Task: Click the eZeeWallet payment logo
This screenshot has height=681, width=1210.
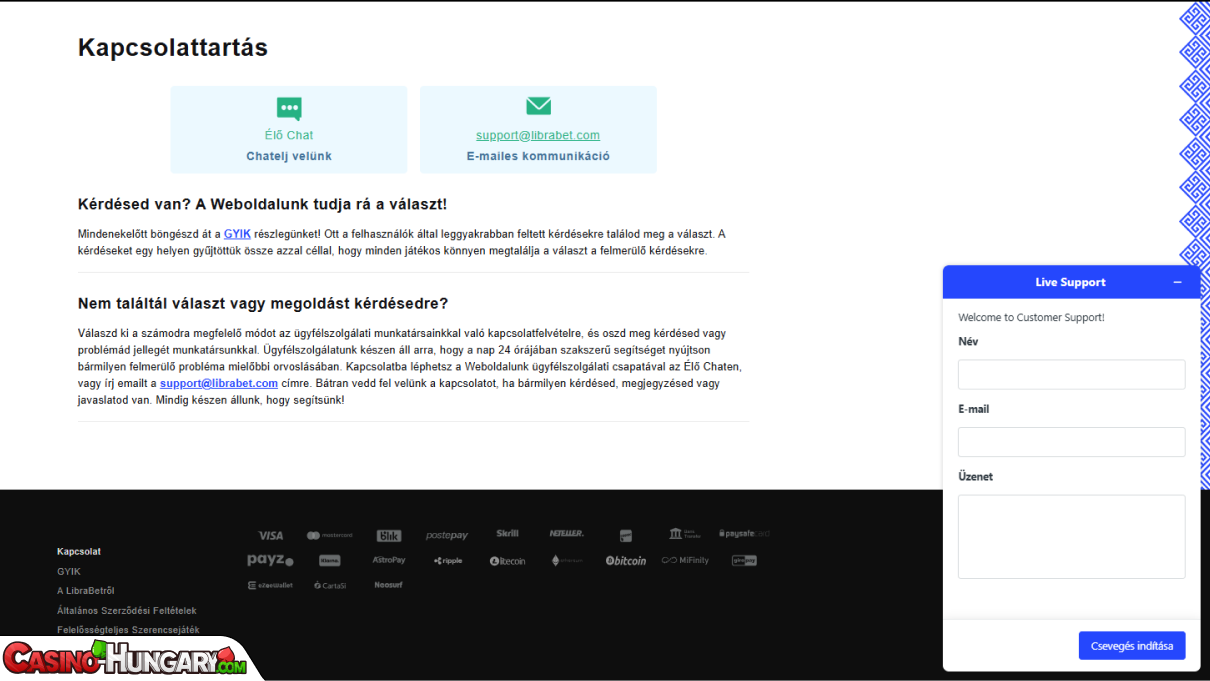Action: tap(270, 585)
